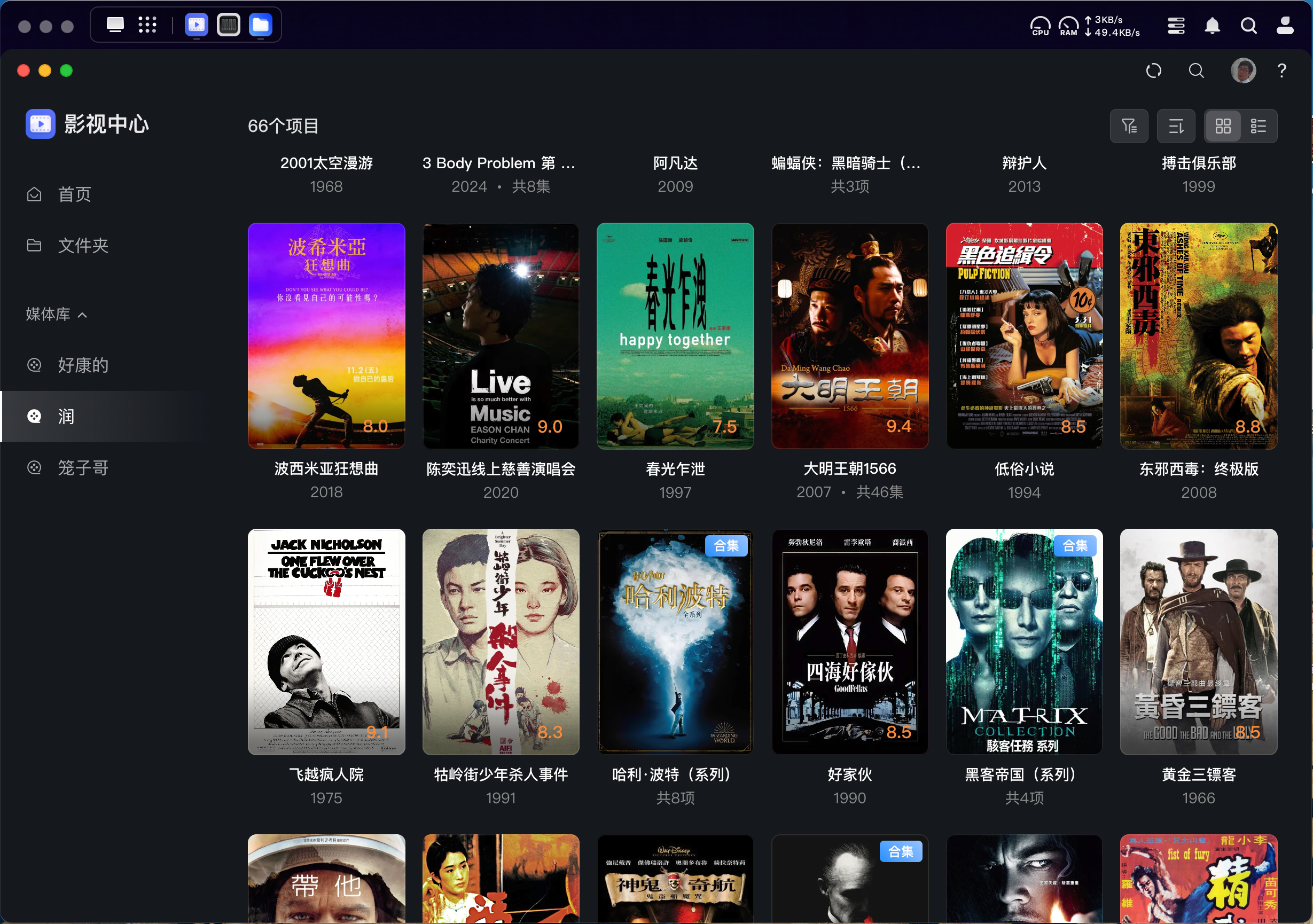The width and height of the screenshot is (1313, 924).
Task: Open the 笼子哥 library
Action: click(83, 467)
